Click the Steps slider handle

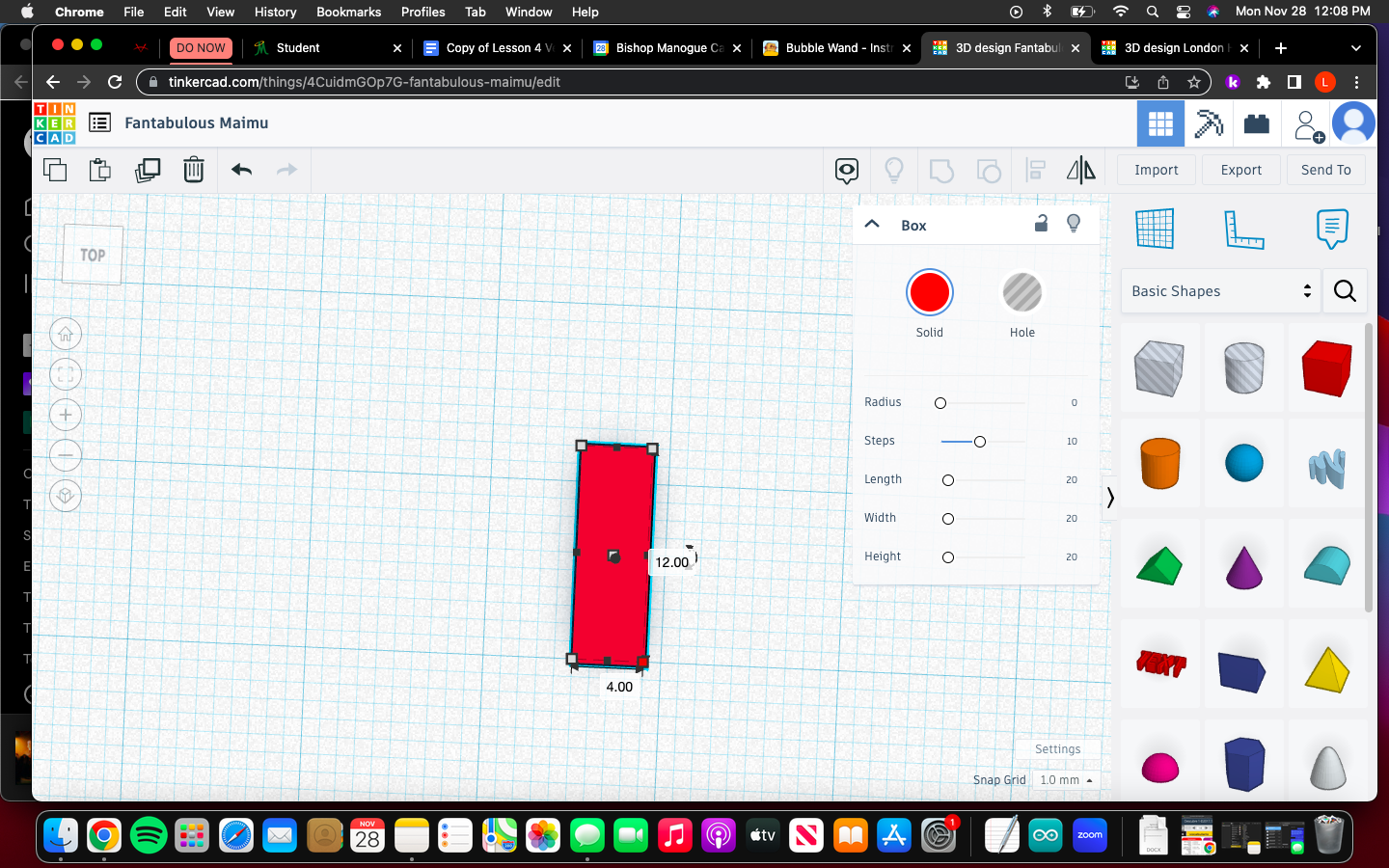tap(980, 442)
